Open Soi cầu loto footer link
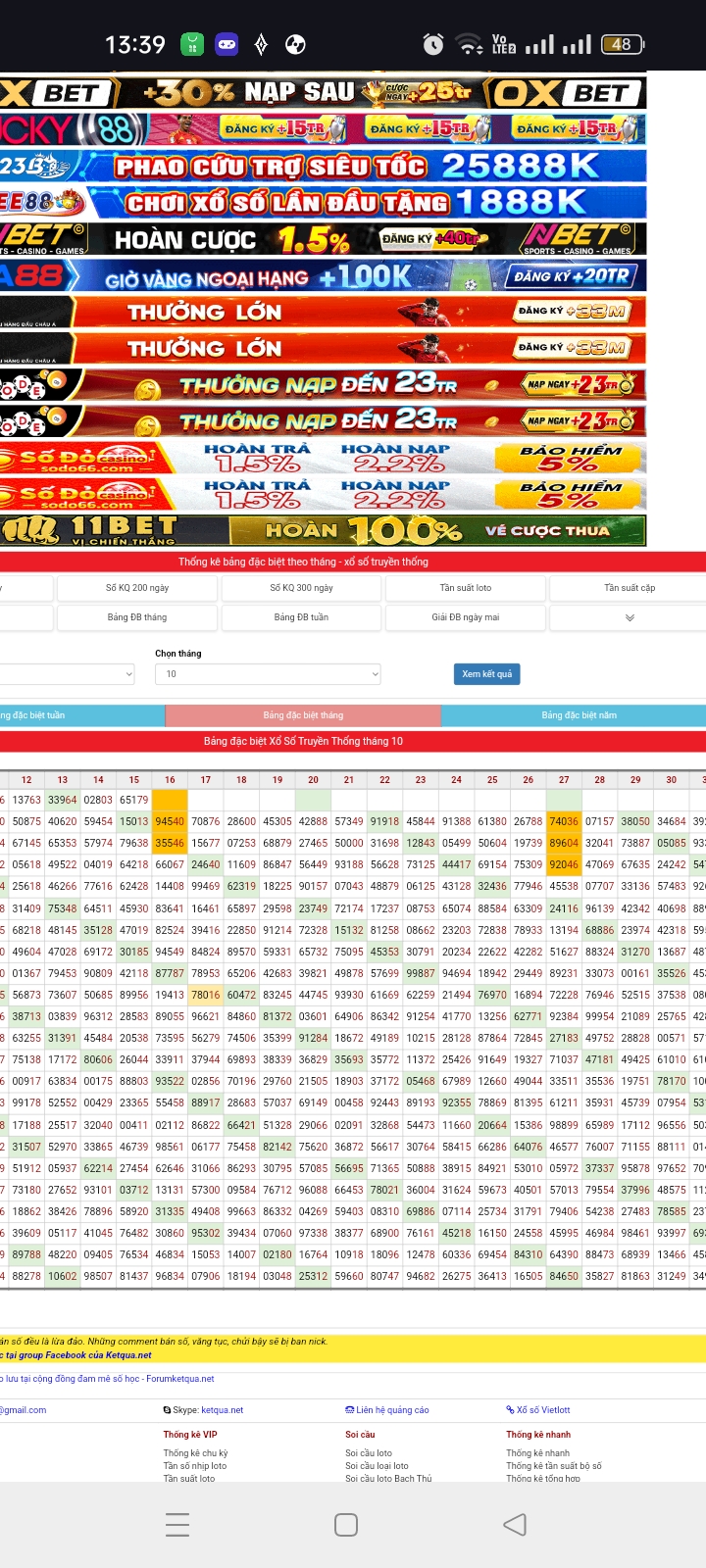Screen dimensions: 706x1568 click(369, 1453)
